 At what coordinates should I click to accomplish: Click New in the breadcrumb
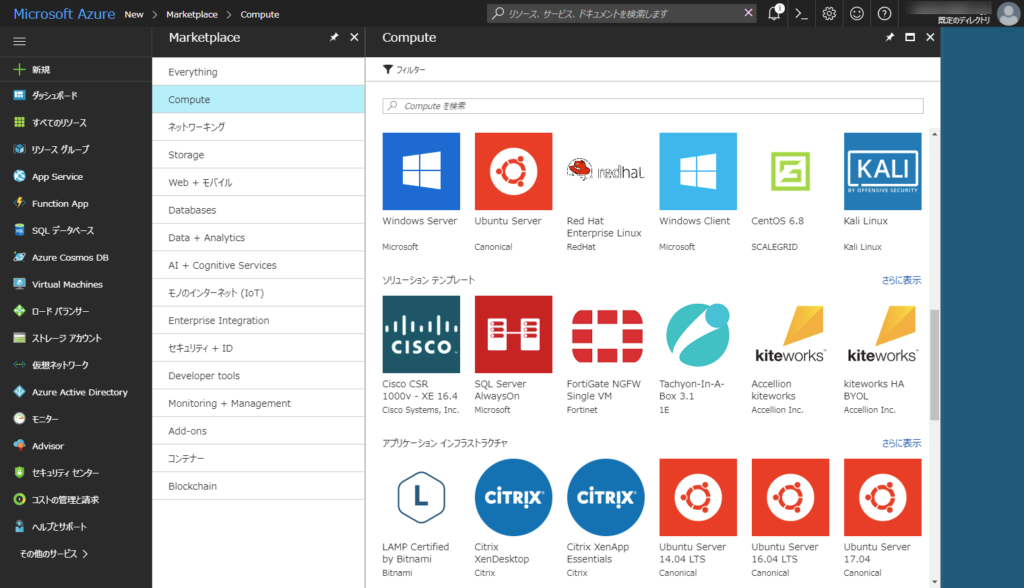(x=134, y=14)
